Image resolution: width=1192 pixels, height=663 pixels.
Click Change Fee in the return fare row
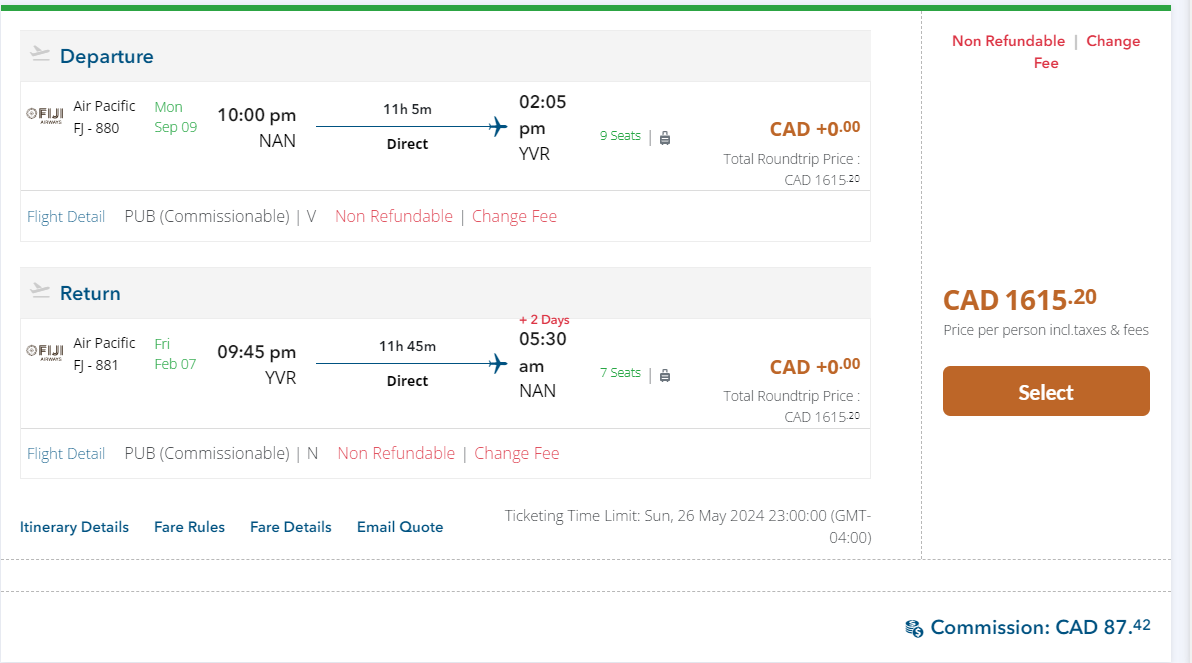[x=517, y=453]
